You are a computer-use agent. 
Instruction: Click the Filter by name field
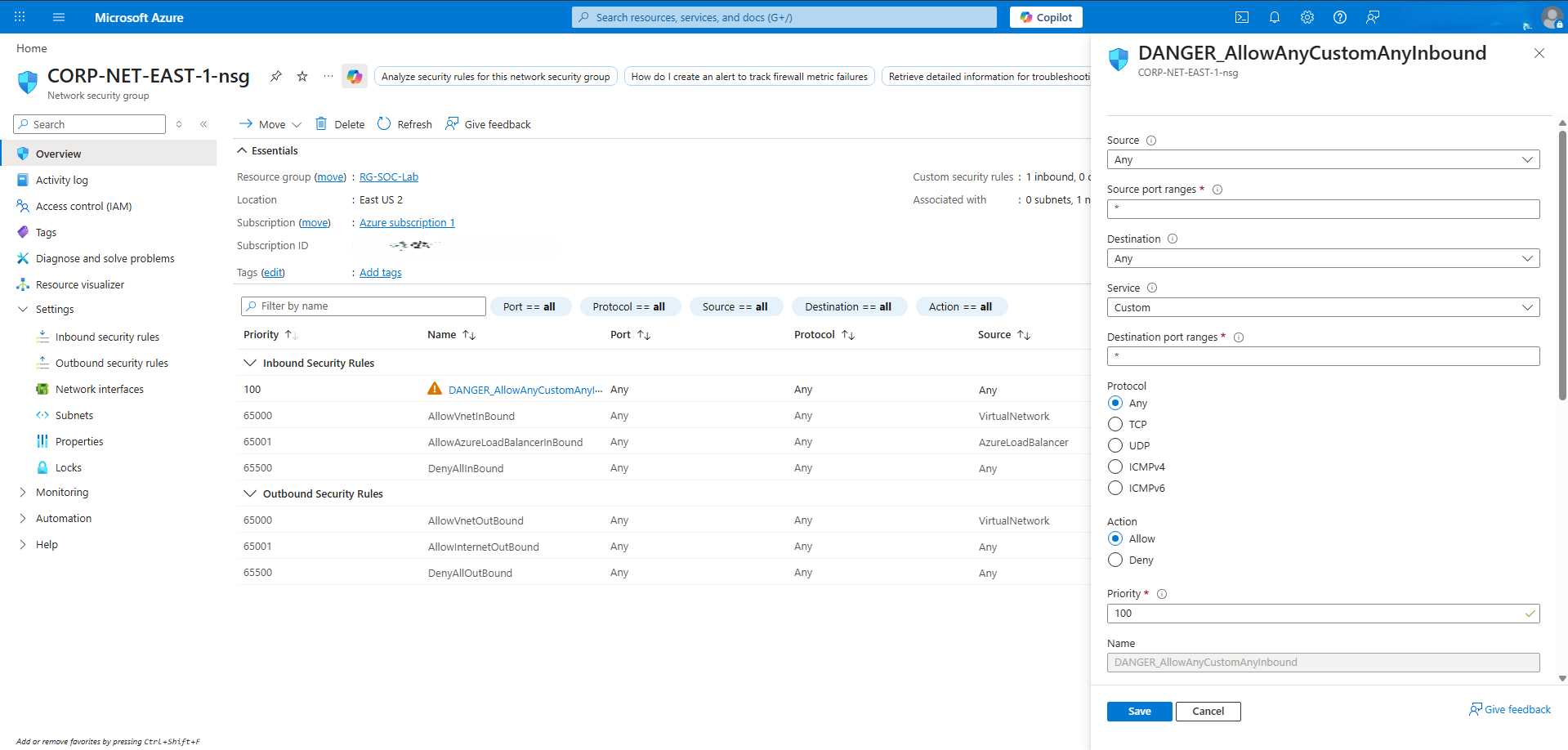coord(364,306)
